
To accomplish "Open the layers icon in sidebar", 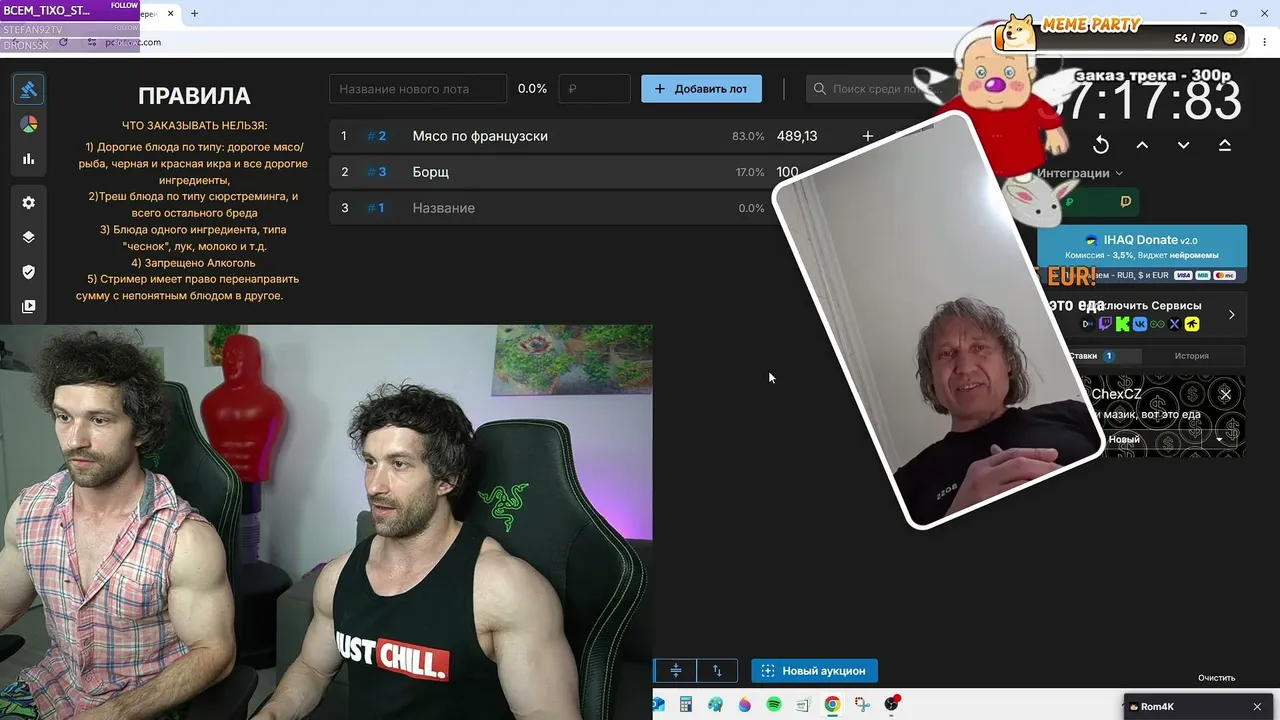I will [x=29, y=237].
